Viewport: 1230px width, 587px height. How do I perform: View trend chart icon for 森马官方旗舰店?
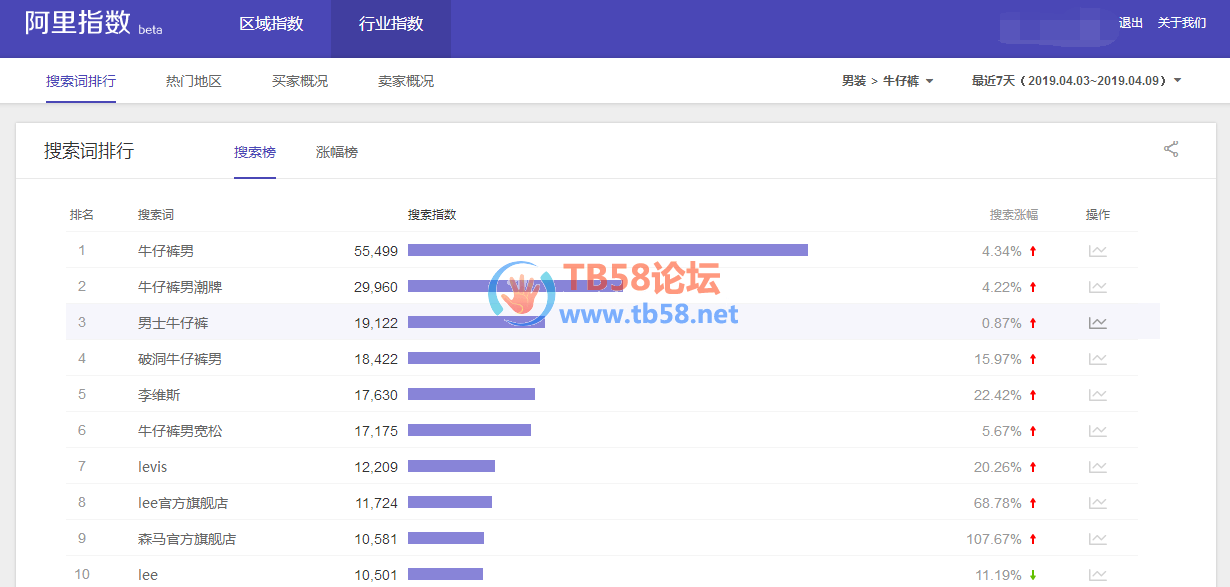[1097, 539]
